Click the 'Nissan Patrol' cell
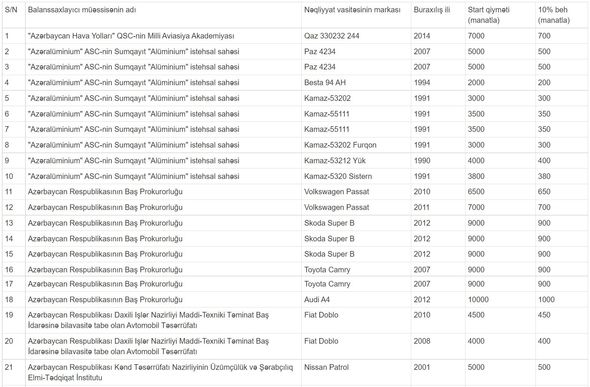This screenshot has width=590, height=387. pyautogui.click(x=326, y=367)
